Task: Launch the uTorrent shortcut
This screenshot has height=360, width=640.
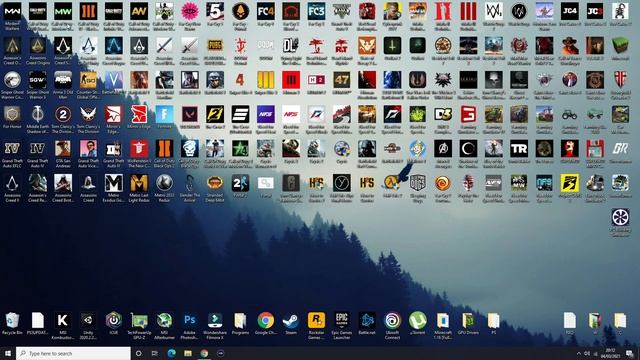Action: point(418,321)
